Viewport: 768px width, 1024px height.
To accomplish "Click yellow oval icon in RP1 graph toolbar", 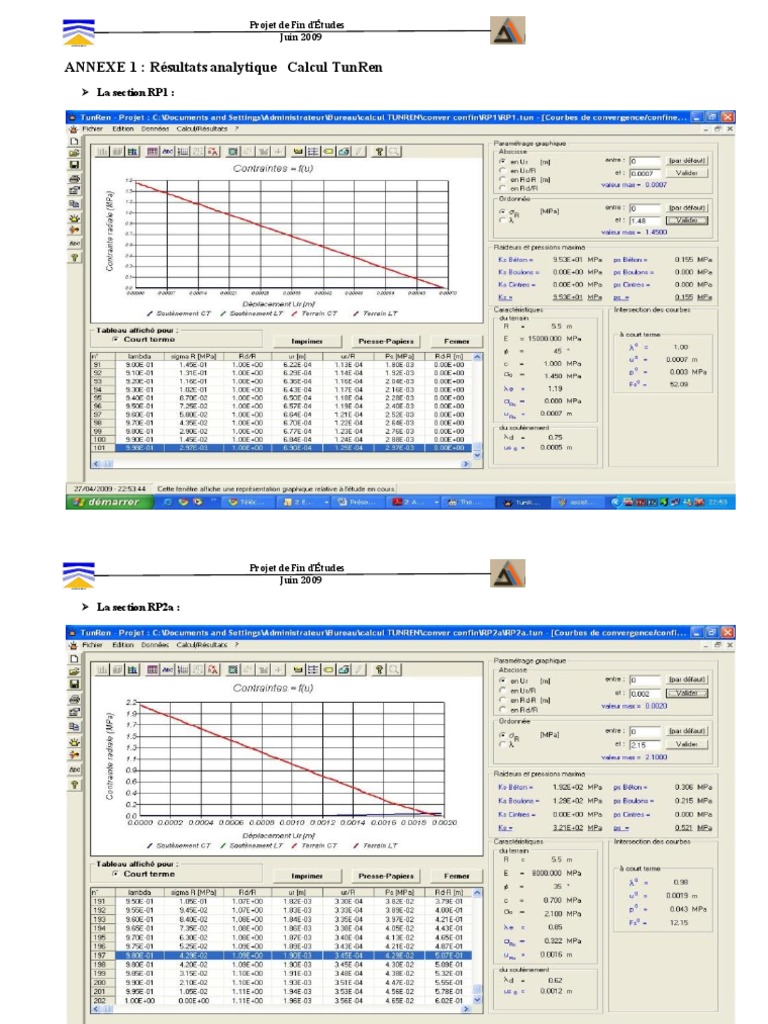I will [x=328, y=152].
